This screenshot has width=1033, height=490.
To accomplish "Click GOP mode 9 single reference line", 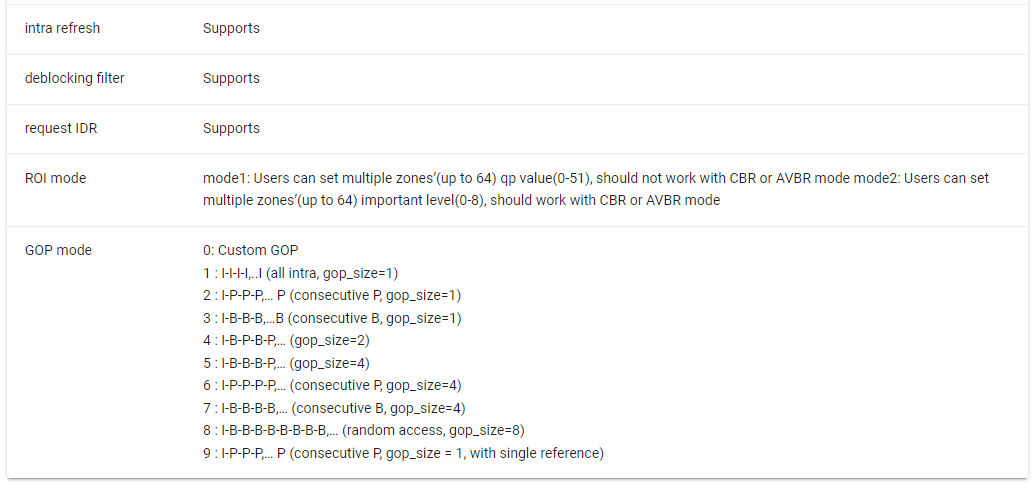I will tap(403, 454).
